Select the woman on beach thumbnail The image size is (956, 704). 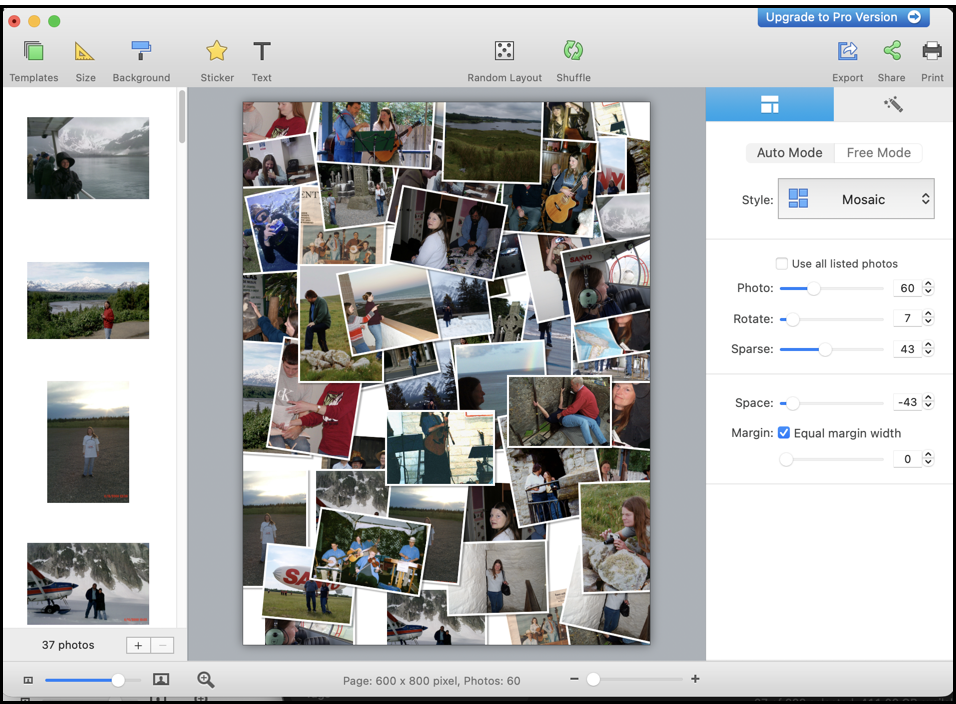point(88,442)
